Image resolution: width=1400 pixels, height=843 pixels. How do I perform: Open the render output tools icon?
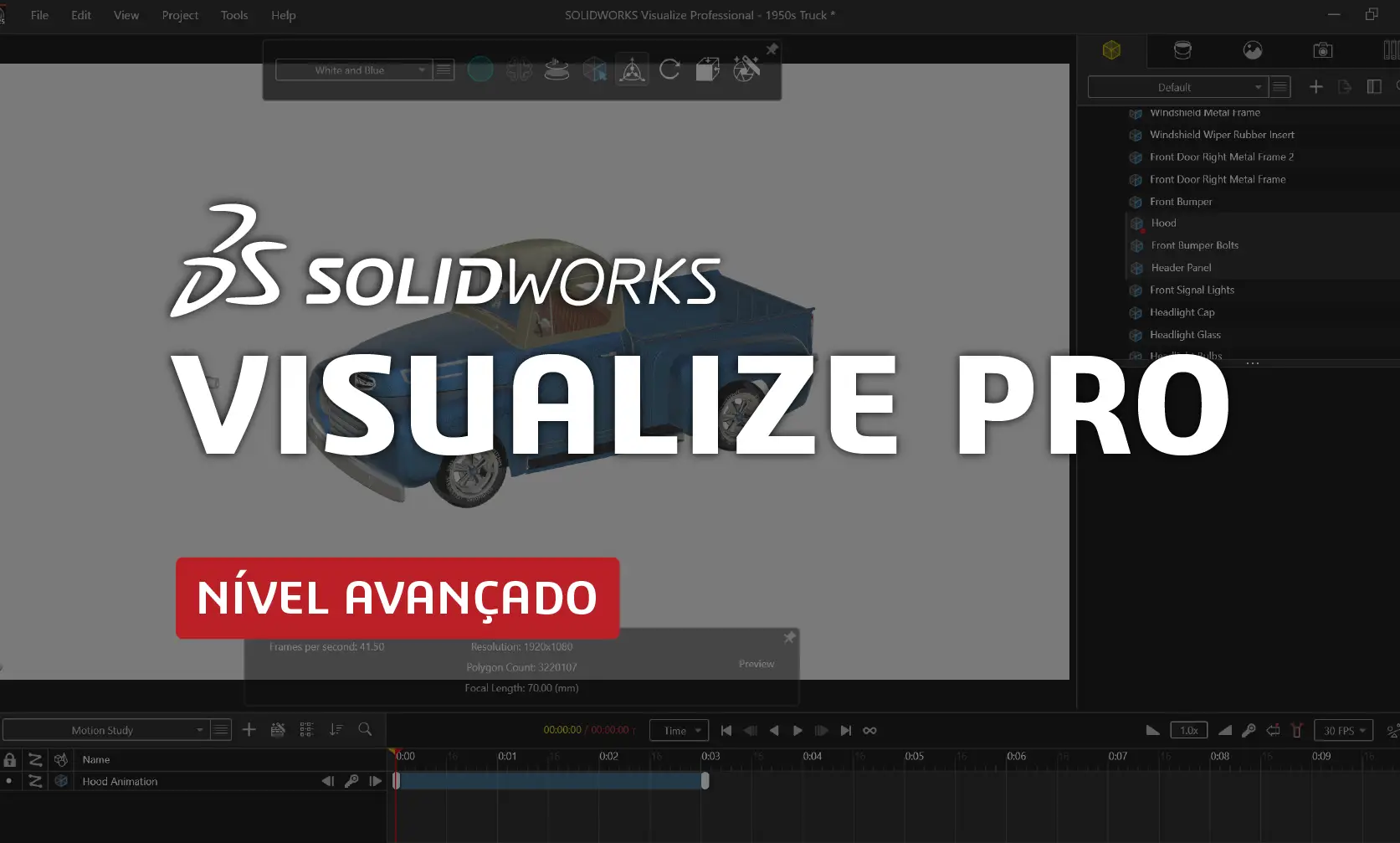(746, 69)
